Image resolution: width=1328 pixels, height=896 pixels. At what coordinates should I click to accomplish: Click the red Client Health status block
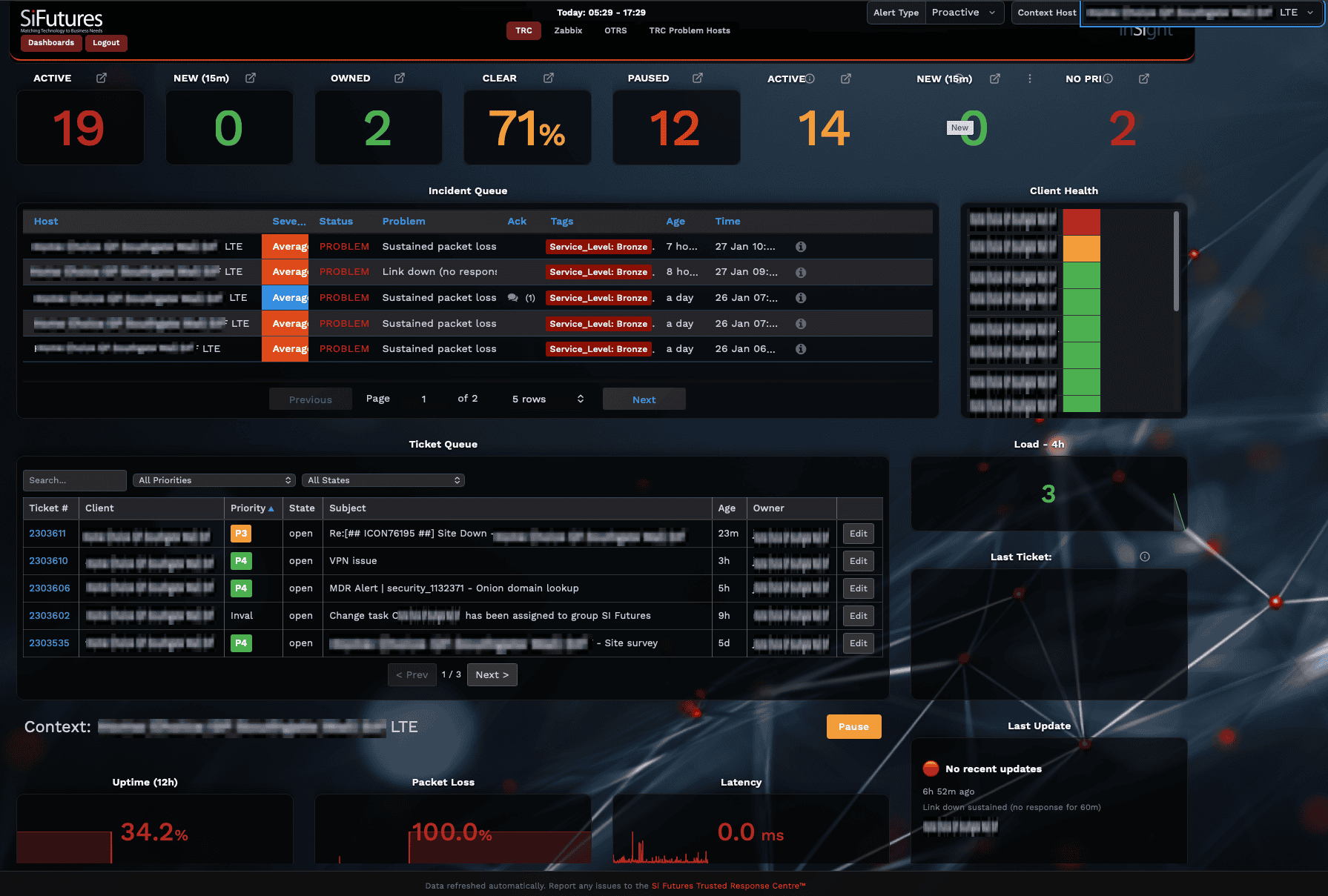[x=1081, y=222]
